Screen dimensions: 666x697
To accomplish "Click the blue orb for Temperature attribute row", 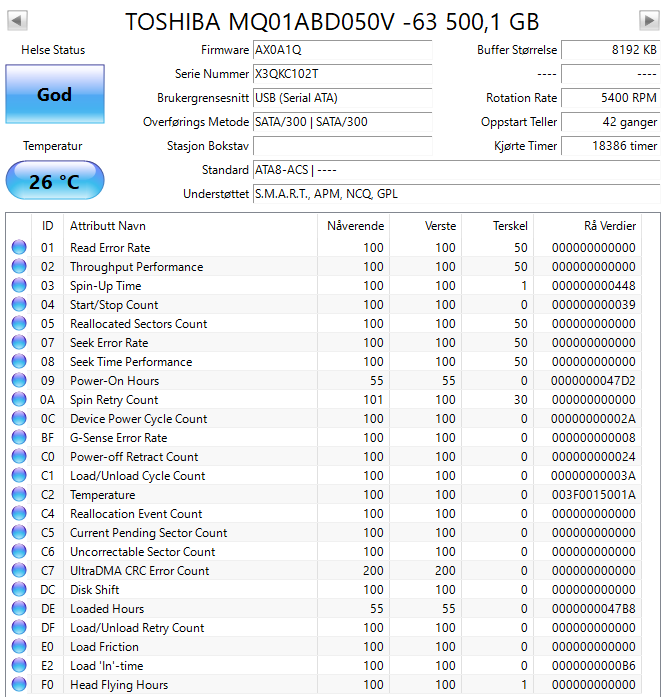I will coord(19,495).
